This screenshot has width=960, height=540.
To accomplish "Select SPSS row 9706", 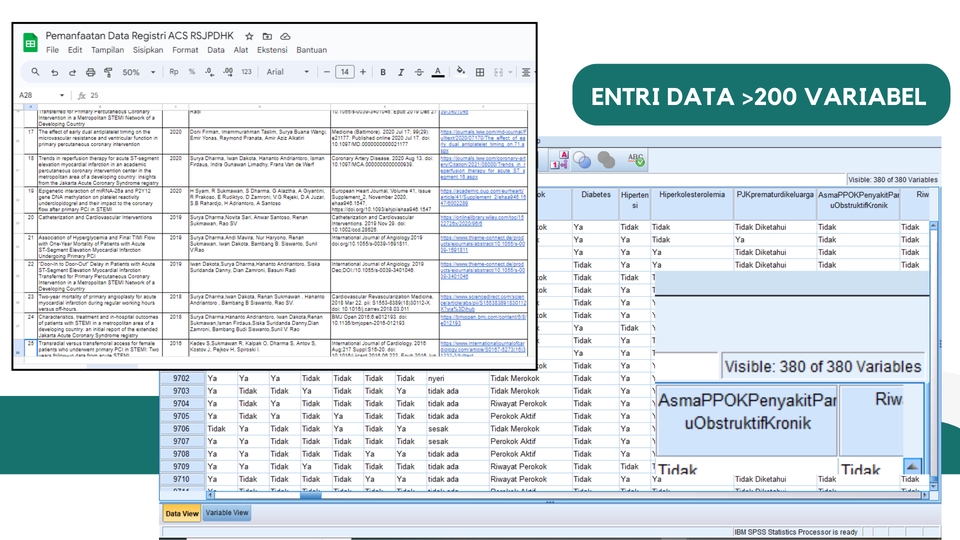I will pos(181,429).
